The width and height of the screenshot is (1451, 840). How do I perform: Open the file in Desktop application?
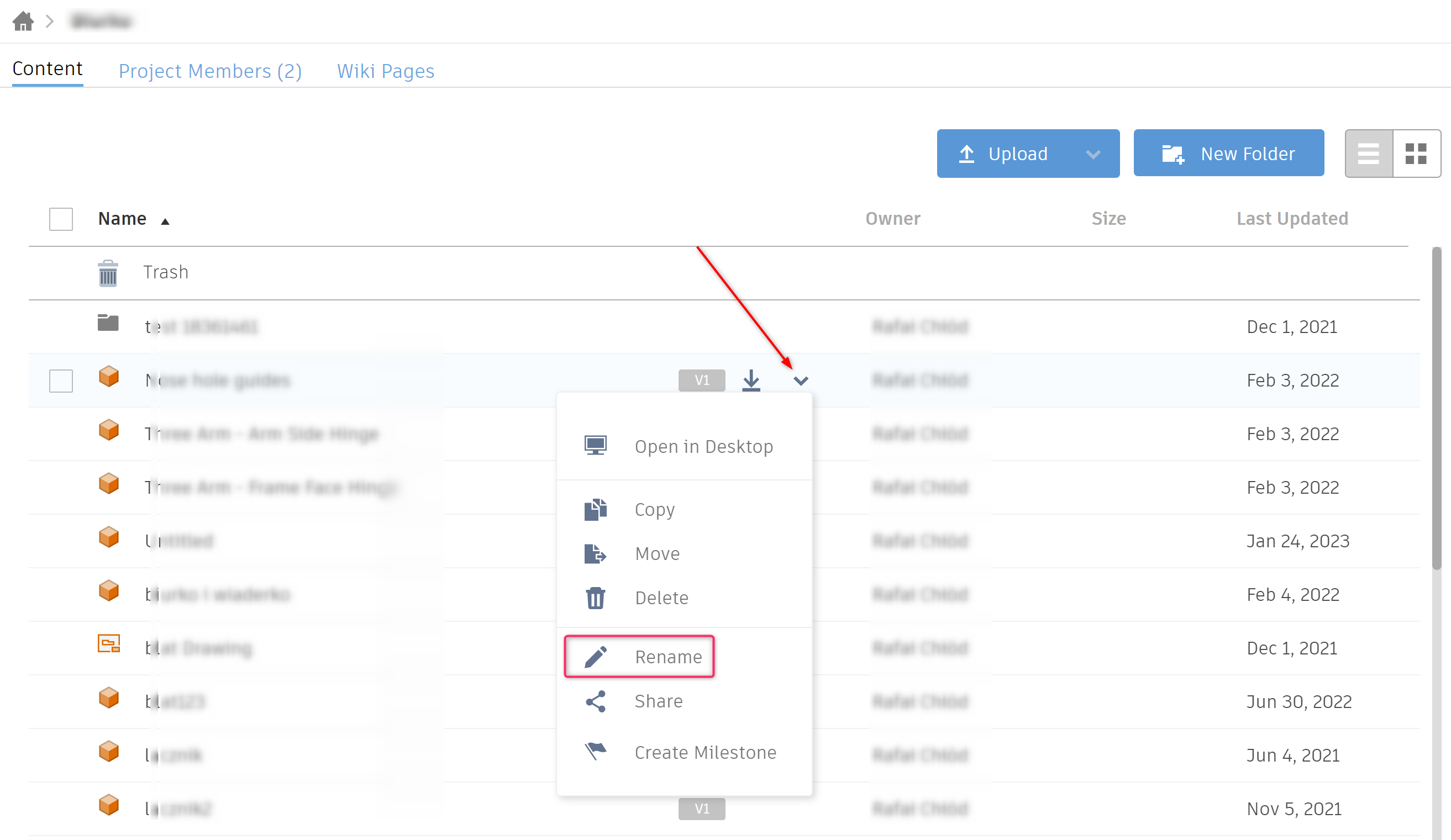tap(703, 446)
